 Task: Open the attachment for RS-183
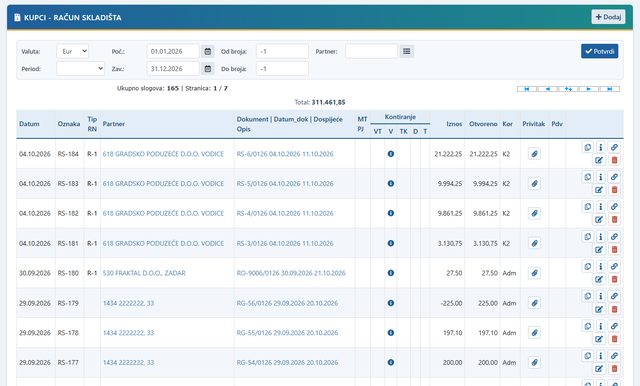[x=534, y=184]
